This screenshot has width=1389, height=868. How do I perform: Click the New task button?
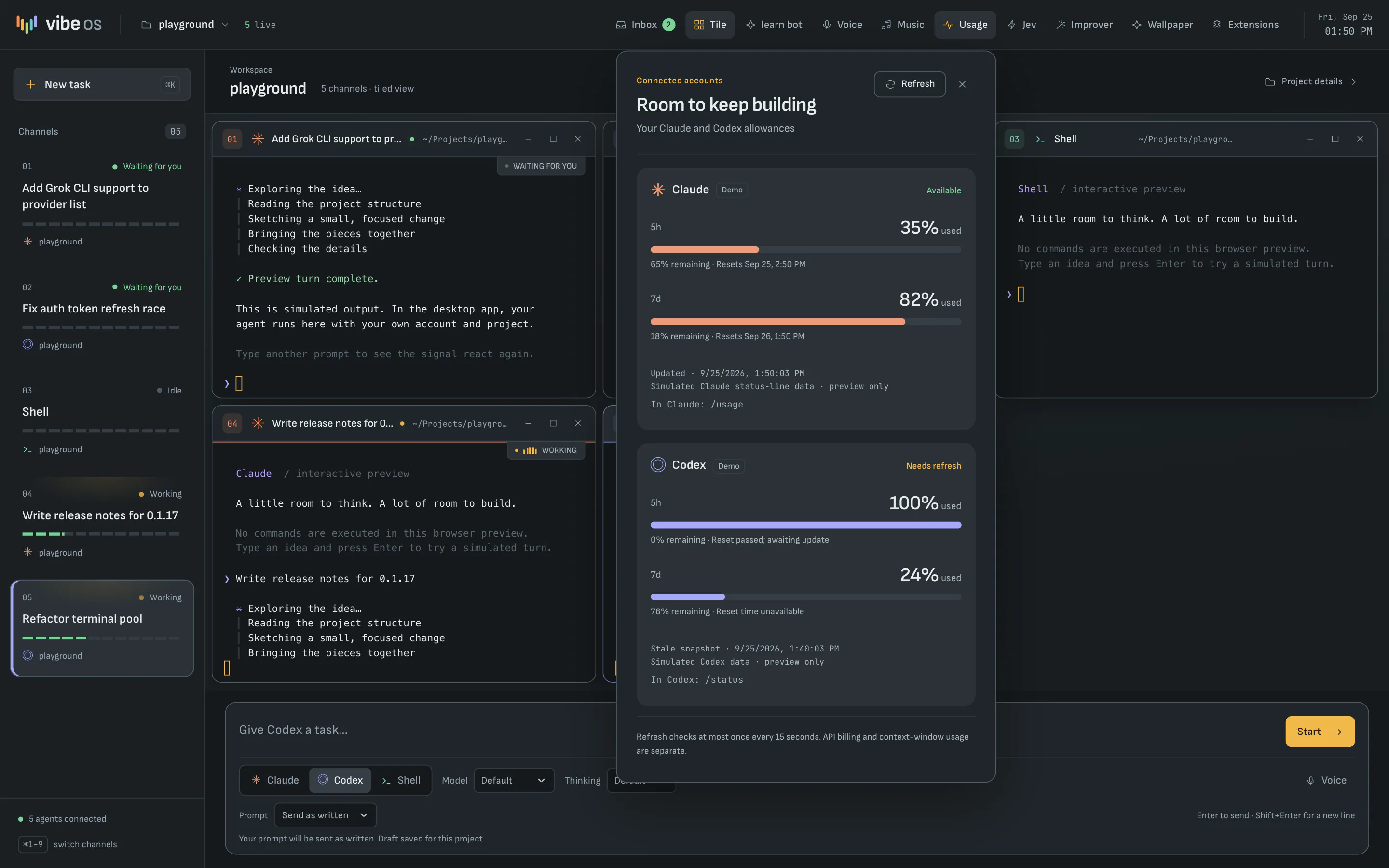pos(102,84)
